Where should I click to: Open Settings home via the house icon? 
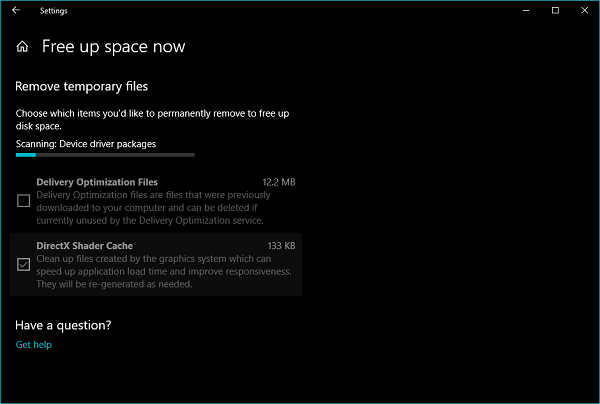[23, 47]
